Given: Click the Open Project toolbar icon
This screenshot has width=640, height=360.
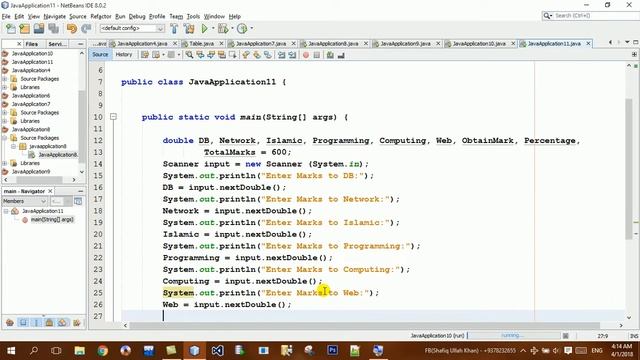Looking at the screenshot, I should click(39, 29).
